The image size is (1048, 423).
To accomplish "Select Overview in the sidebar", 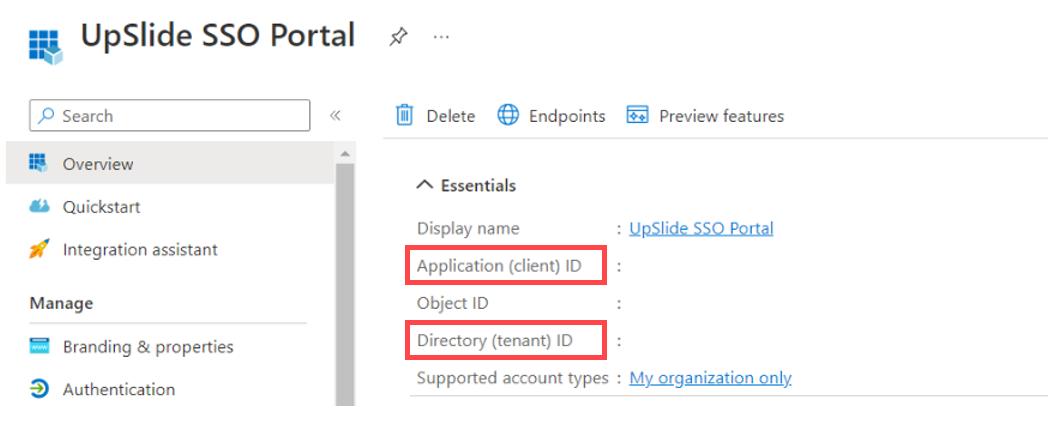I will click(x=170, y=163).
